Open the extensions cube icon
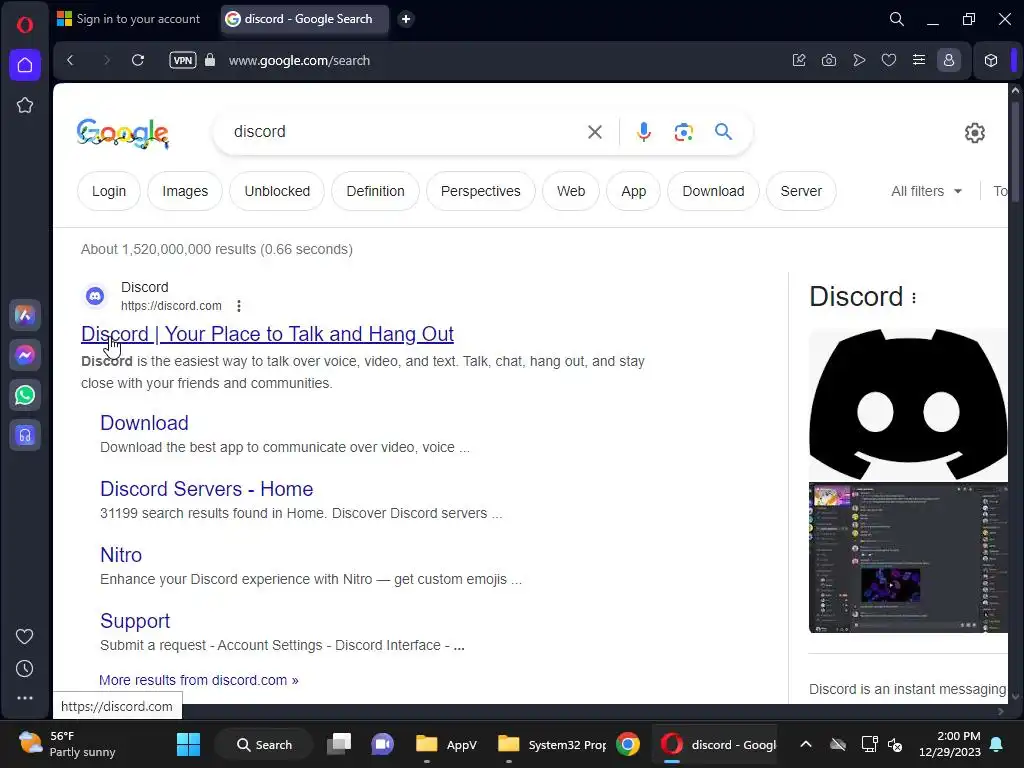Viewport: 1024px width, 768px height. (x=991, y=60)
